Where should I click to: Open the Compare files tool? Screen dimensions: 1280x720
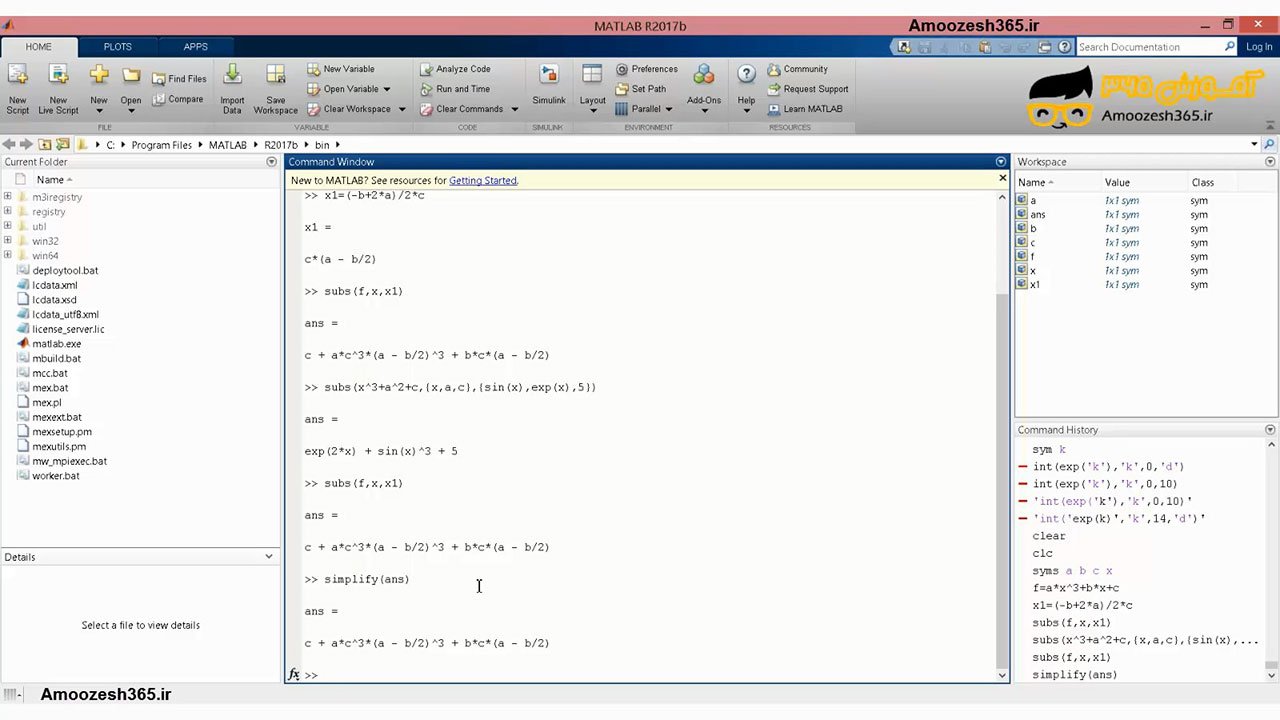click(x=178, y=99)
